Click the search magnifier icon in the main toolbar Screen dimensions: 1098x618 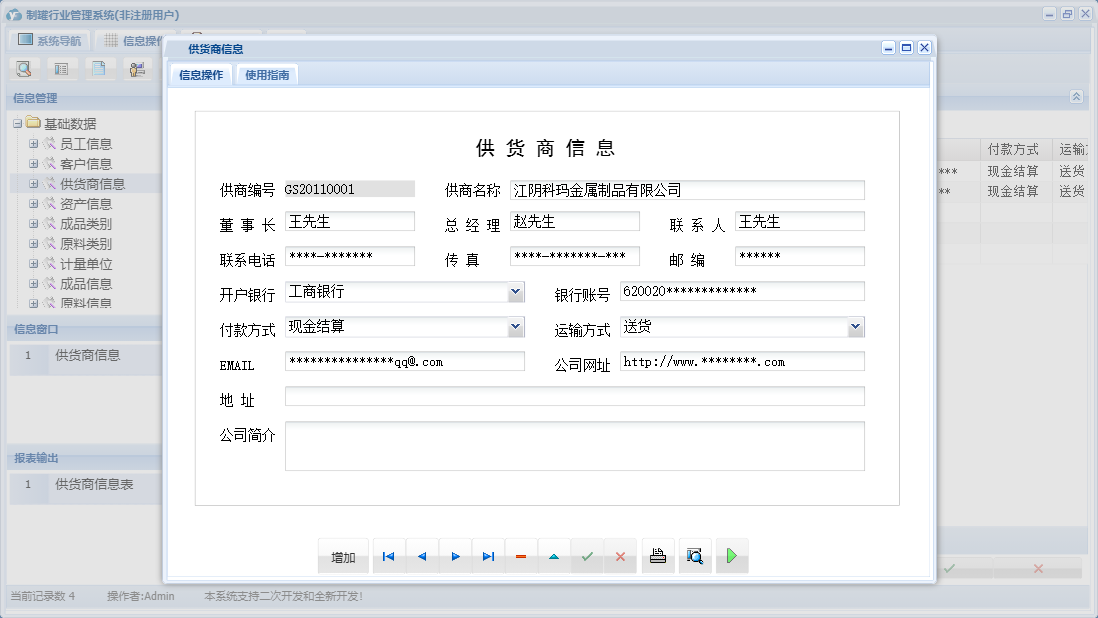coord(24,69)
